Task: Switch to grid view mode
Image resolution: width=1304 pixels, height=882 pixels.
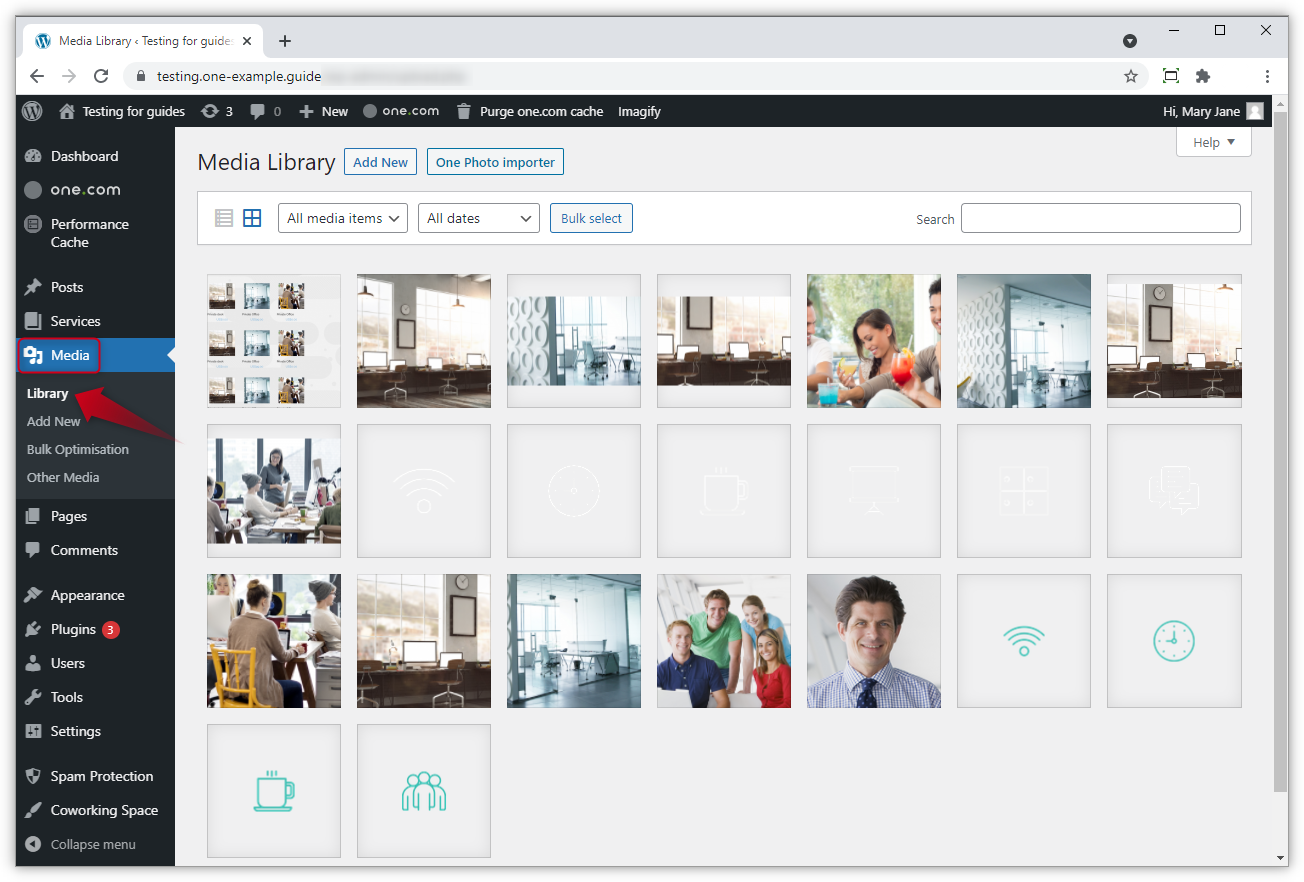Action: point(252,217)
